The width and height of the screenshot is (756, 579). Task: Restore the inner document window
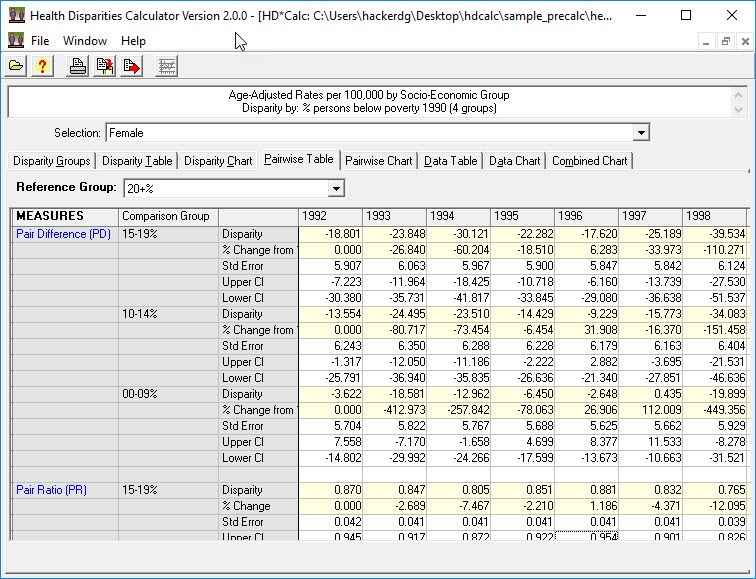point(726,41)
